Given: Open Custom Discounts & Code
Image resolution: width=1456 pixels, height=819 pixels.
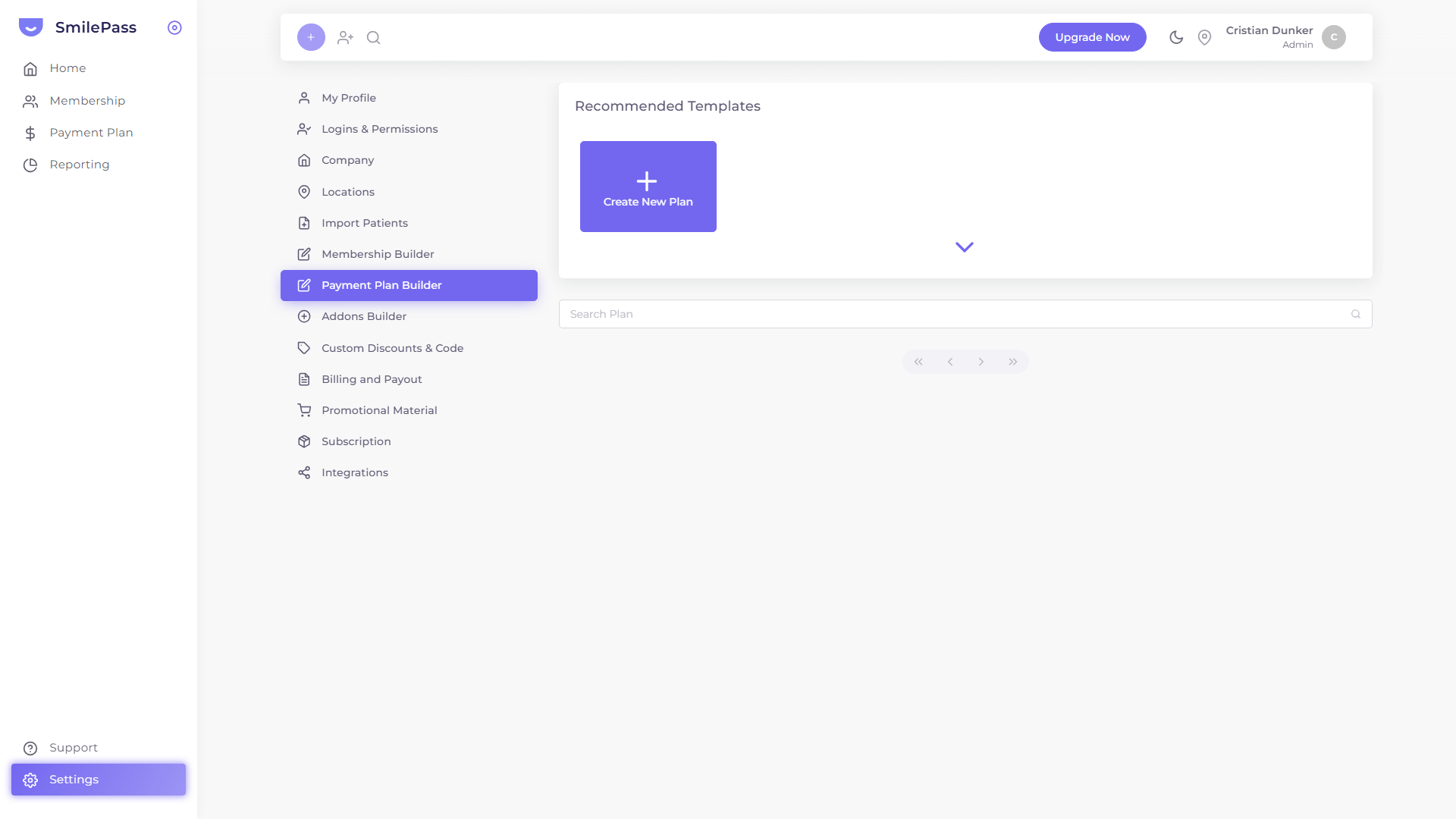Looking at the screenshot, I should pyautogui.click(x=409, y=348).
